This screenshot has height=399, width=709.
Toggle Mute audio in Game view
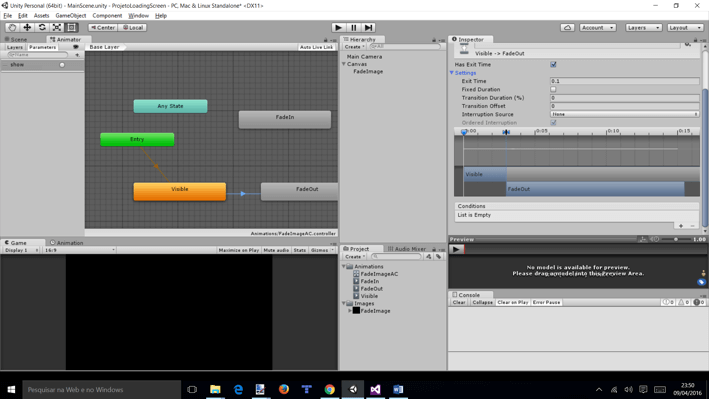(x=276, y=250)
